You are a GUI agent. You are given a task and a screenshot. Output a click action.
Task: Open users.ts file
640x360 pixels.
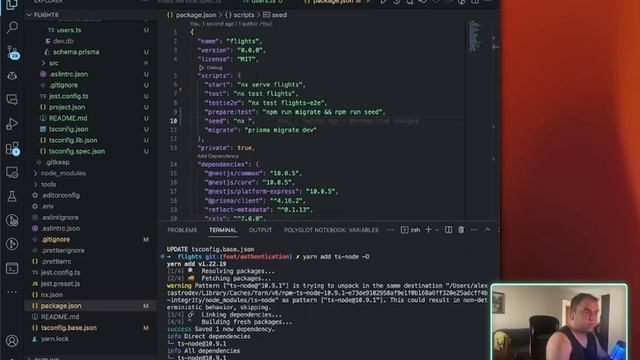(x=69, y=30)
